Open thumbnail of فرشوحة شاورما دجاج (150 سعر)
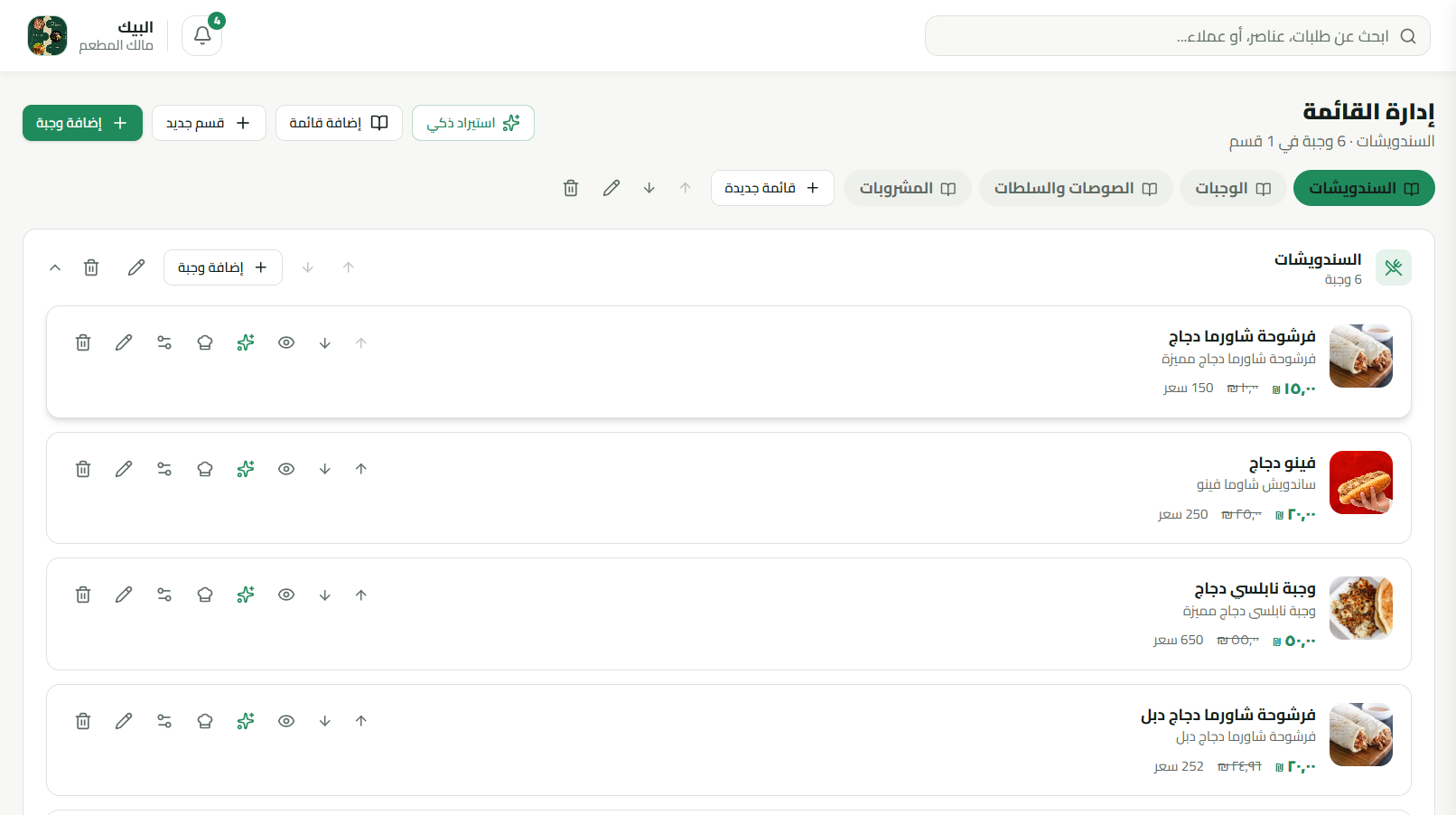 coord(1361,356)
